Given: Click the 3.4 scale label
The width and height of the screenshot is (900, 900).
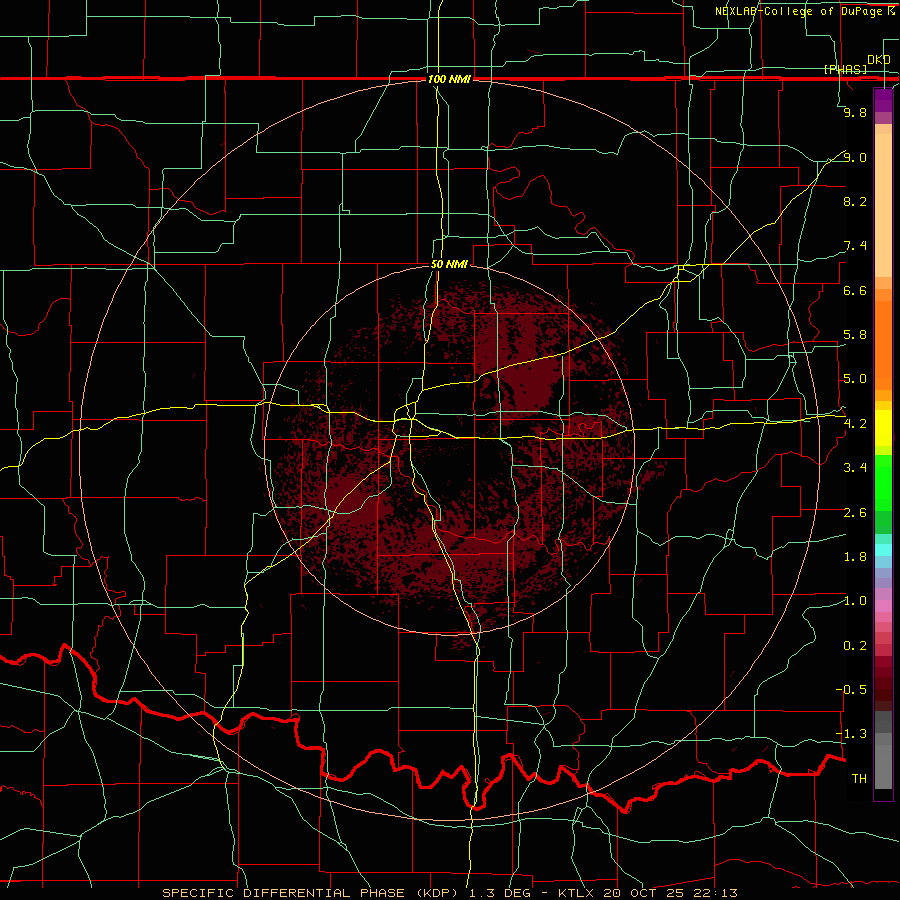Looking at the screenshot, I should [855, 468].
